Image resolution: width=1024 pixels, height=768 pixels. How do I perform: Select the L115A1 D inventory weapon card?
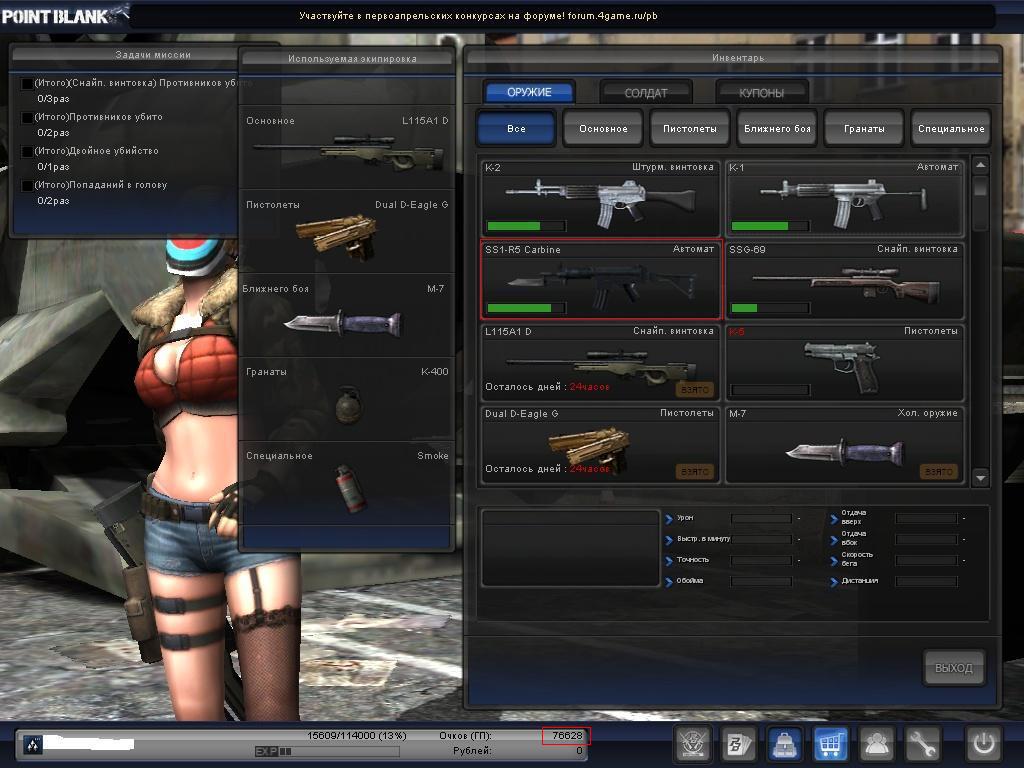600,362
